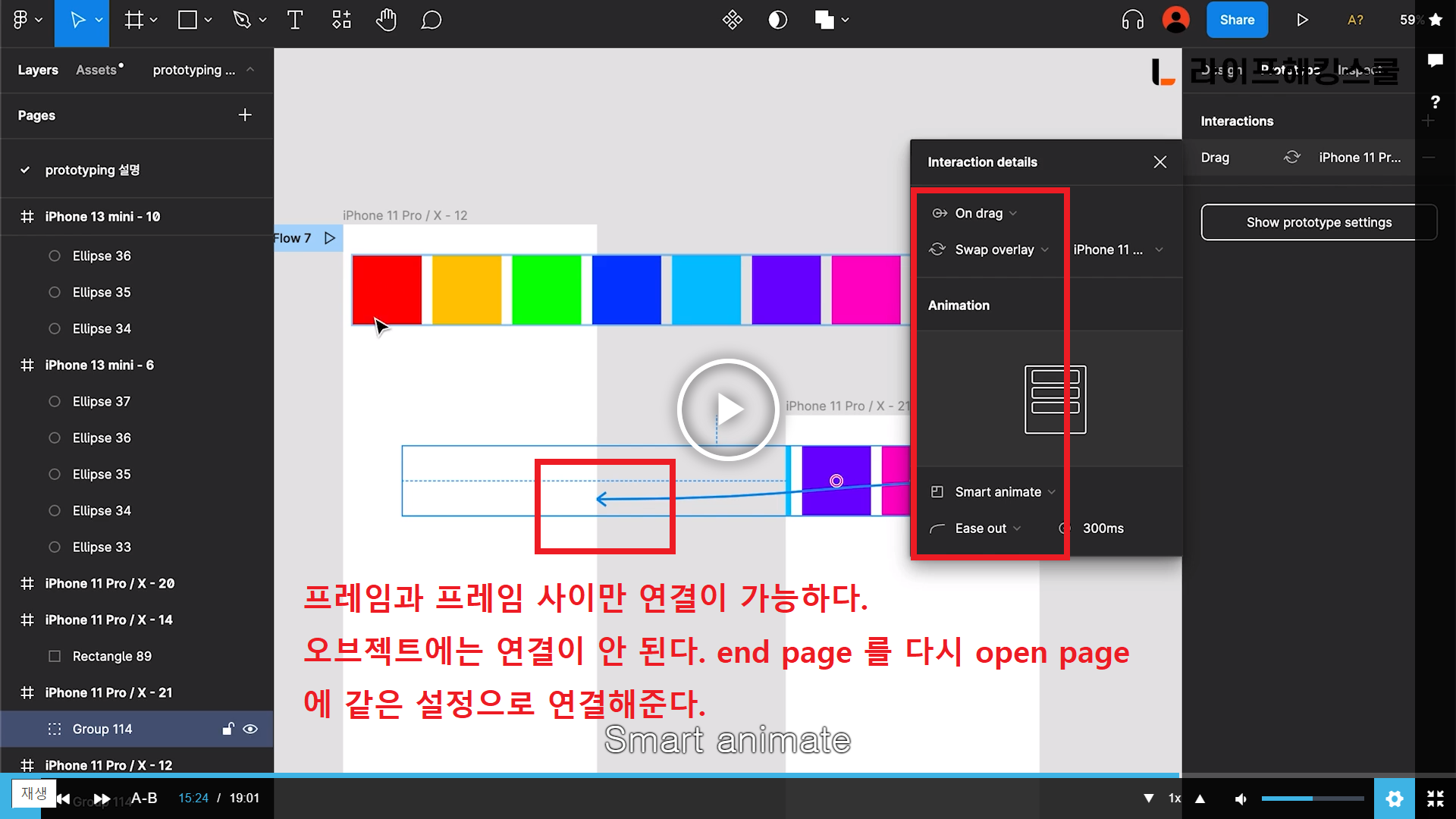Toggle the dark mode contrast icon
The height and width of the screenshot is (819, 1456).
(x=777, y=20)
